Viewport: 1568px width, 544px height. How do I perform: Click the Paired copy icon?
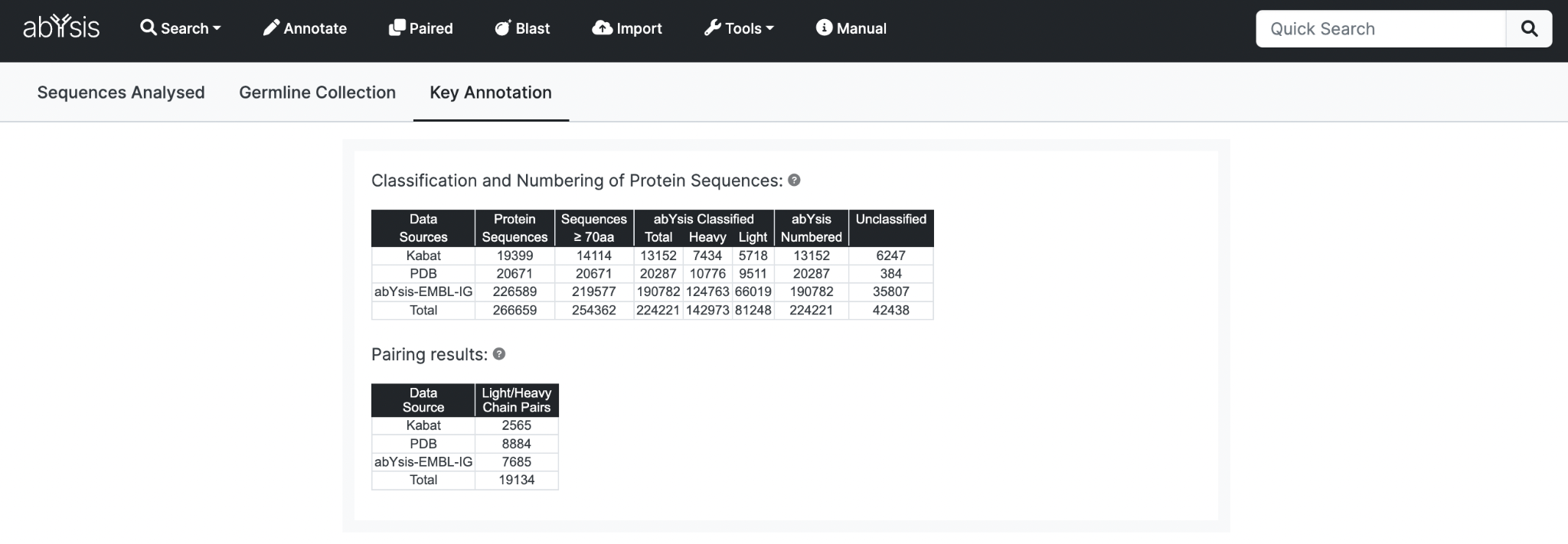pyautogui.click(x=397, y=28)
